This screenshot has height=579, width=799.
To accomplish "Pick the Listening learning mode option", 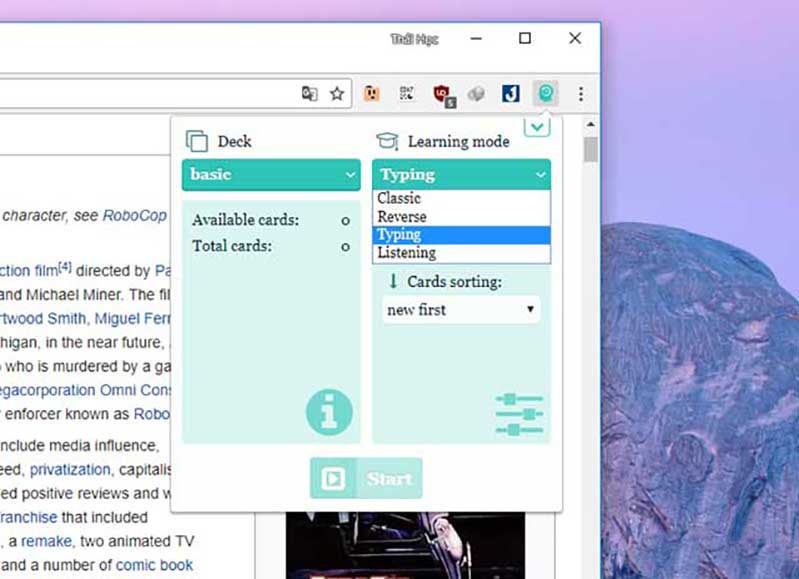I will point(407,252).
